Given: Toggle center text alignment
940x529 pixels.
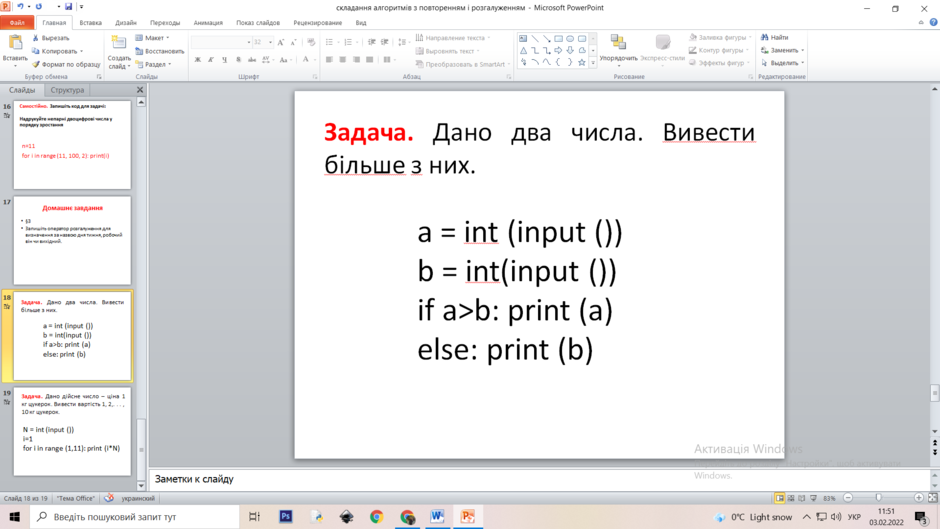Looking at the screenshot, I should (x=342, y=59).
